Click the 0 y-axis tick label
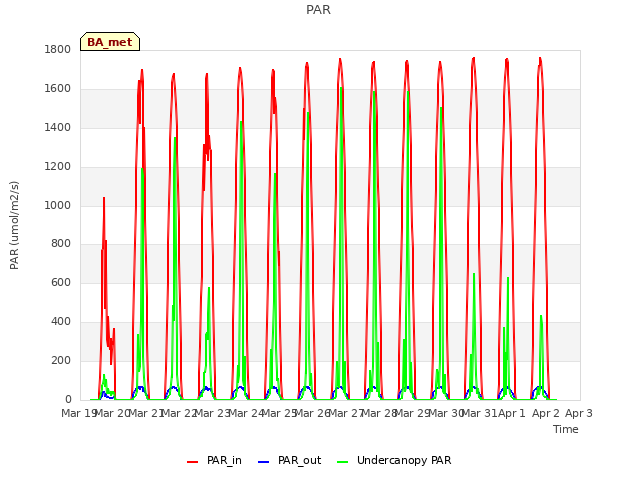The height and width of the screenshot is (480, 640). (68, 399)
